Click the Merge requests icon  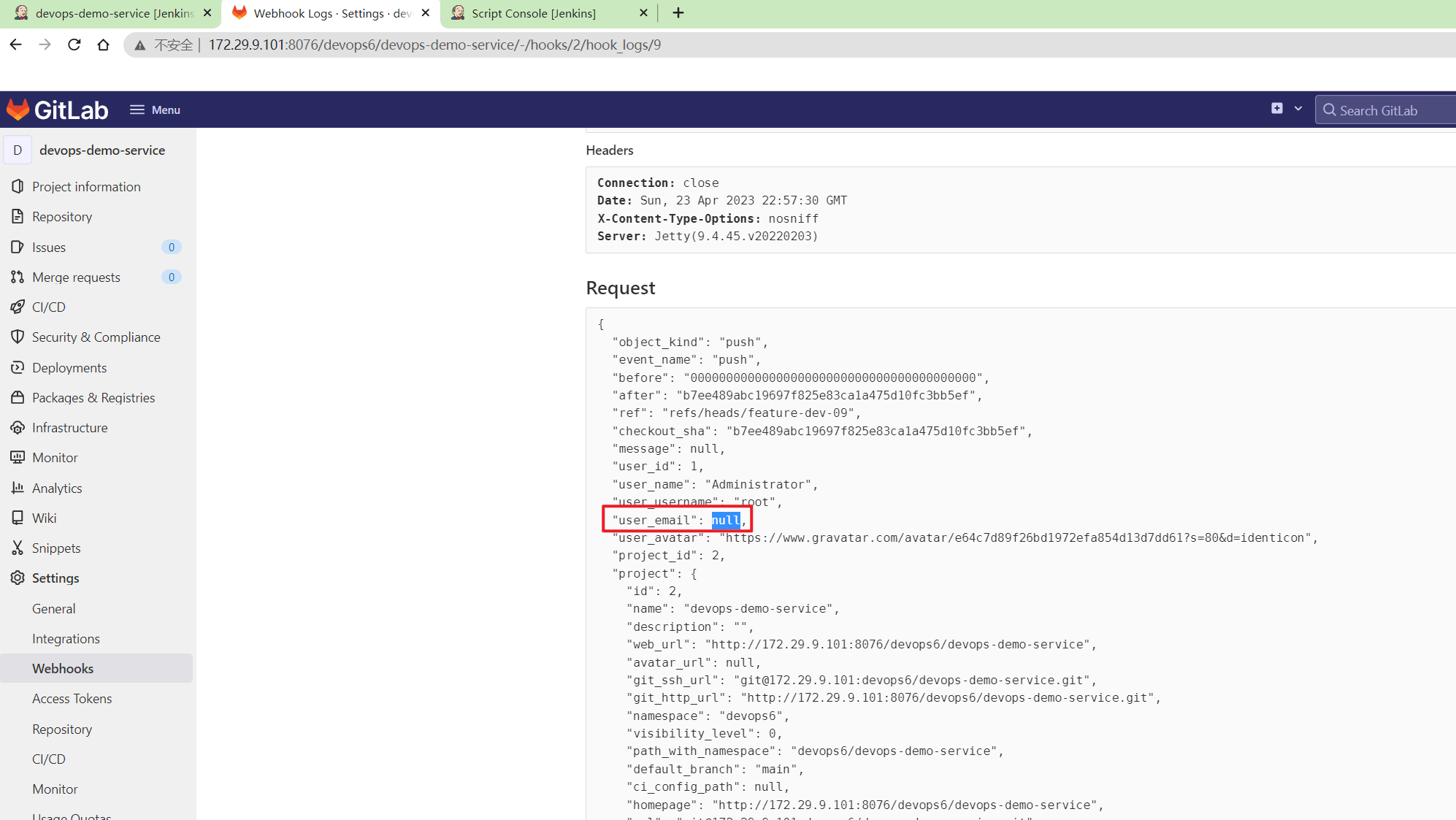[18, 277]
